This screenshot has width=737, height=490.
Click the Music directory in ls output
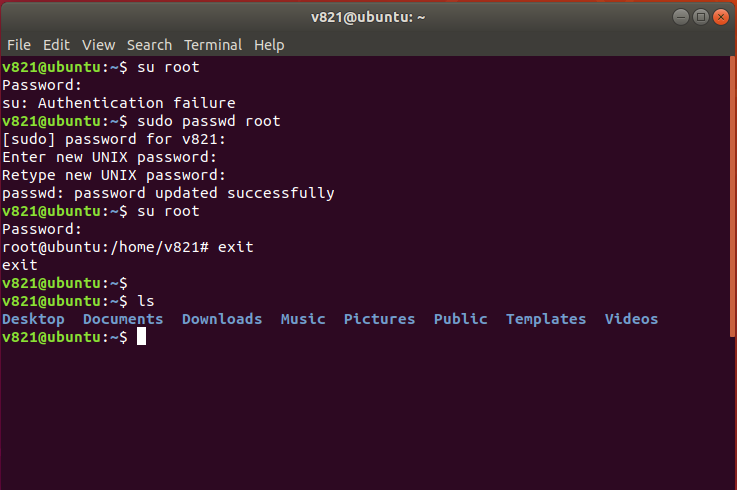pyautogui.click(x=303, y=319)
